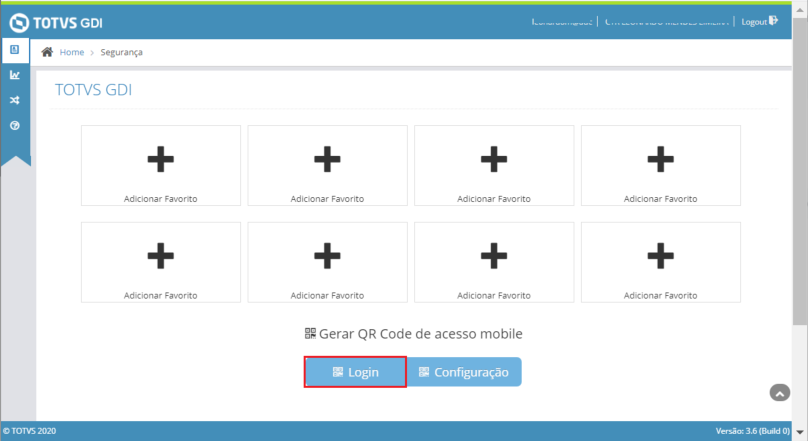Select the Segurança breadcrumb entry

click(122, 52)
